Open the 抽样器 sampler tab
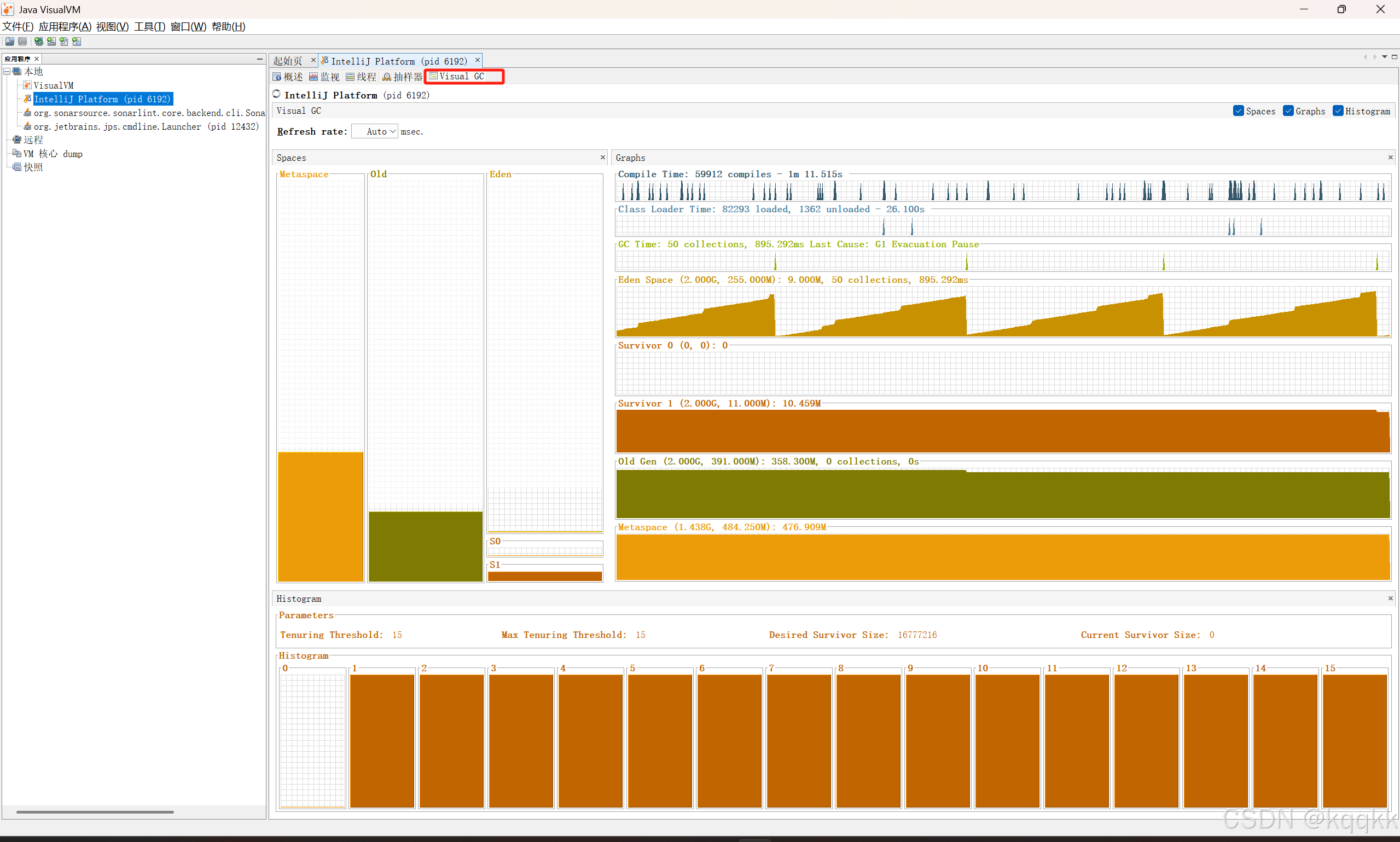Image resolution: width=1400 pixels, height=842 pixels. [x=402, y=77]
